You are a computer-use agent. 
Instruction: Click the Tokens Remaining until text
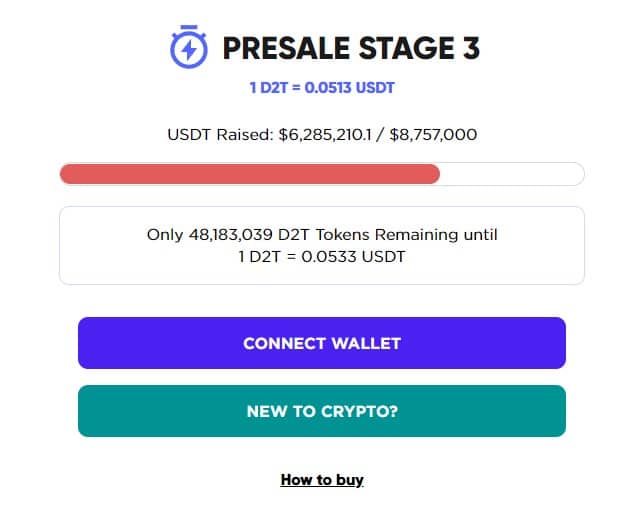pos(406,235)
